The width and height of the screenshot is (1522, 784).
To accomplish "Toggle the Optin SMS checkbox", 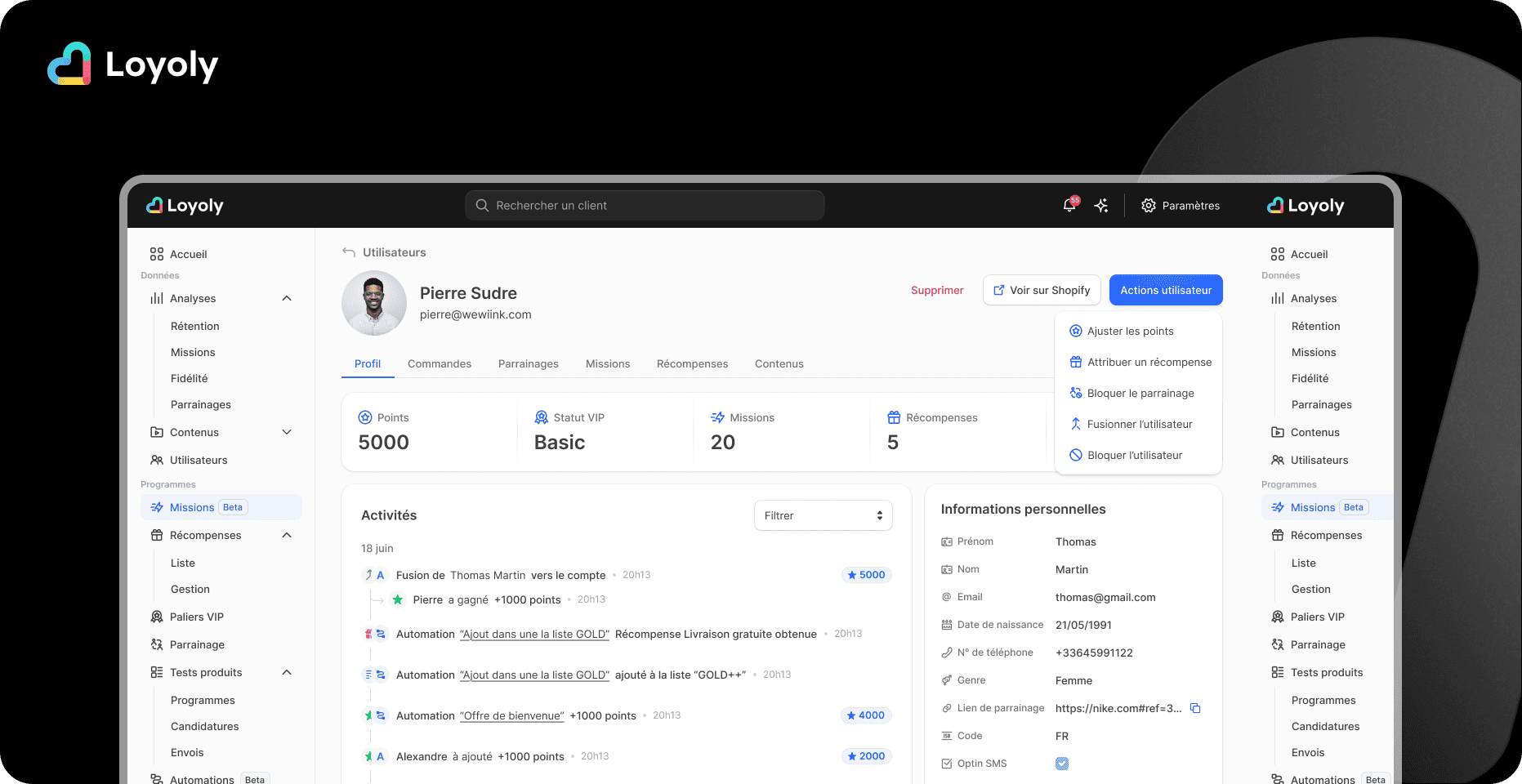I will 1062,764.
